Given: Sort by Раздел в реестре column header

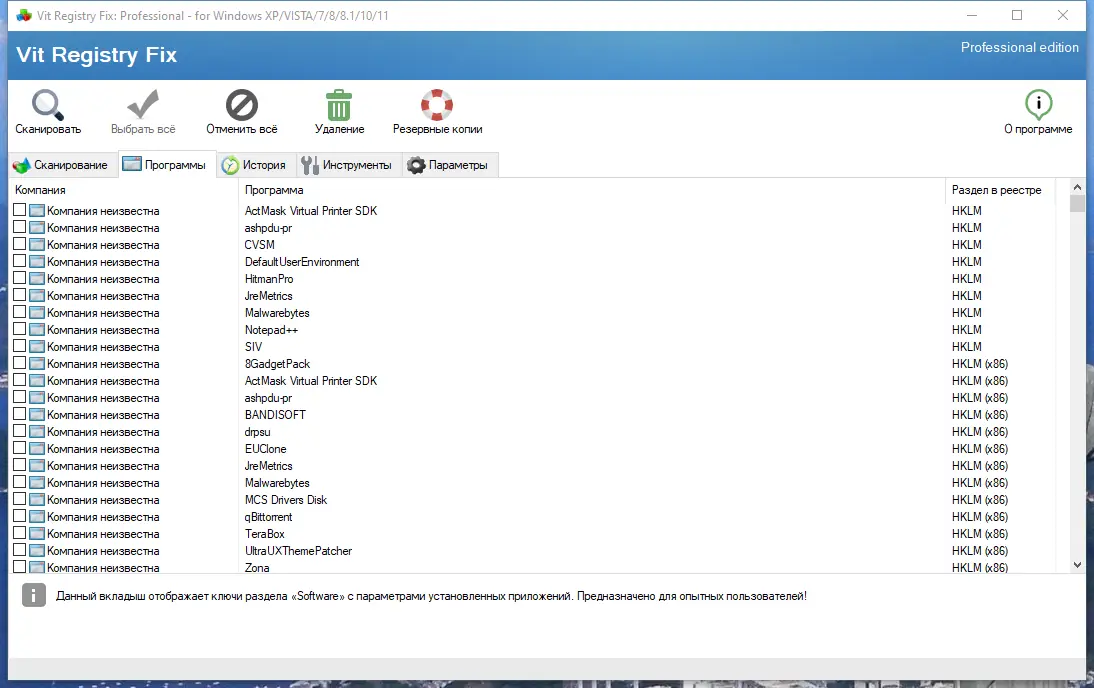Looking at the screenshot, I should pyautogui.click(x=1000, y=190).
